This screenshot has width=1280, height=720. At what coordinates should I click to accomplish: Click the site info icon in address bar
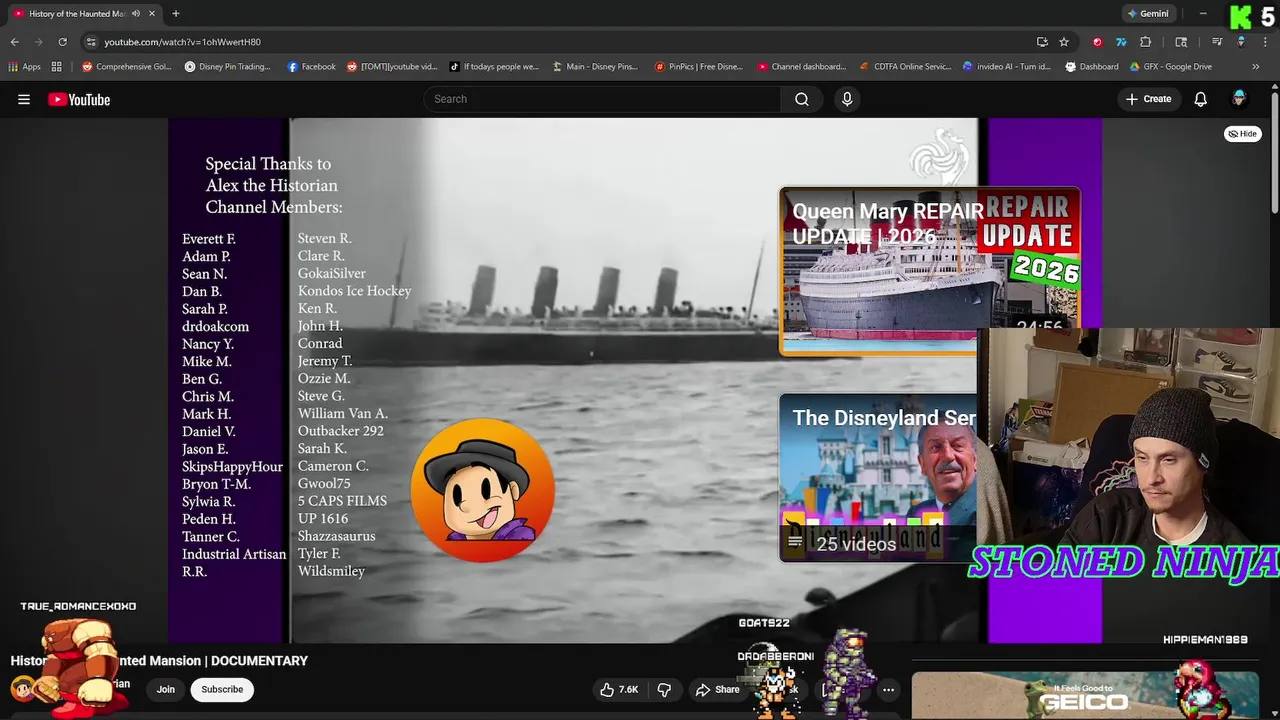(91, 42)
